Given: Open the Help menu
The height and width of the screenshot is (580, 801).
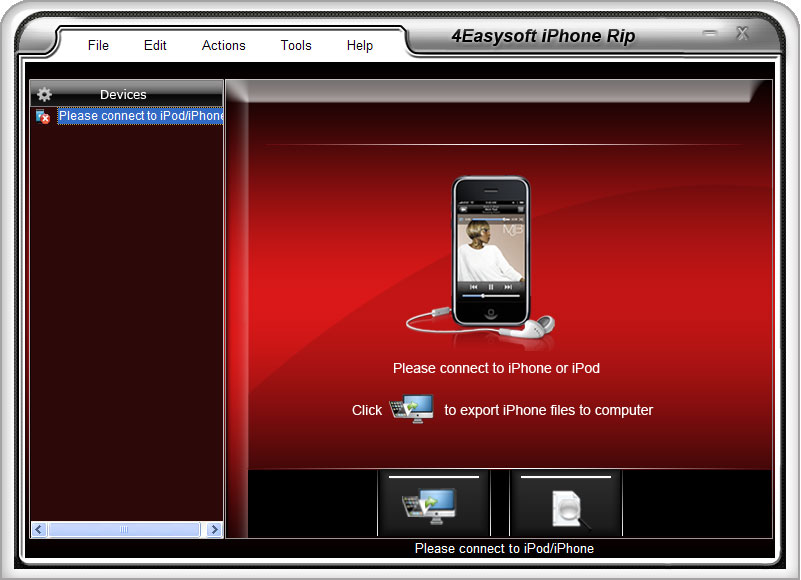Looking at the screenshot, I should [360, 45].
